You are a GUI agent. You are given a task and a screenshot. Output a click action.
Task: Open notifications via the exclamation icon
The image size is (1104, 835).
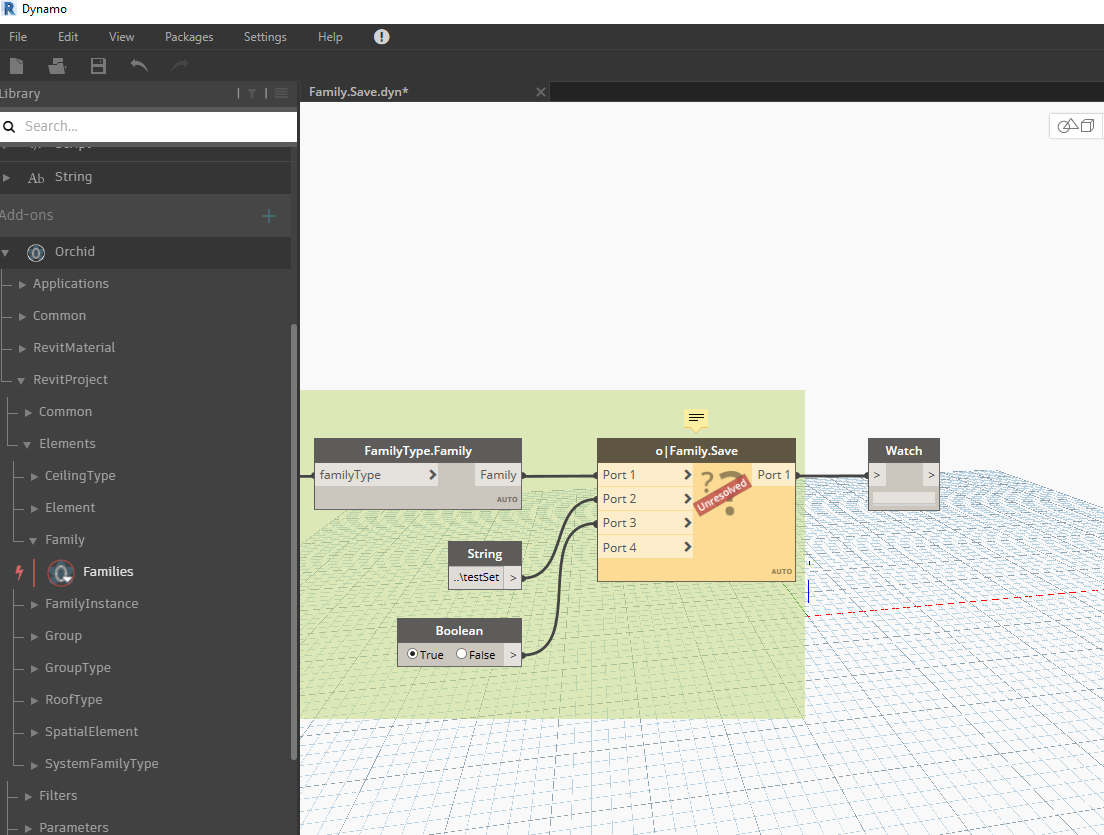381,37
